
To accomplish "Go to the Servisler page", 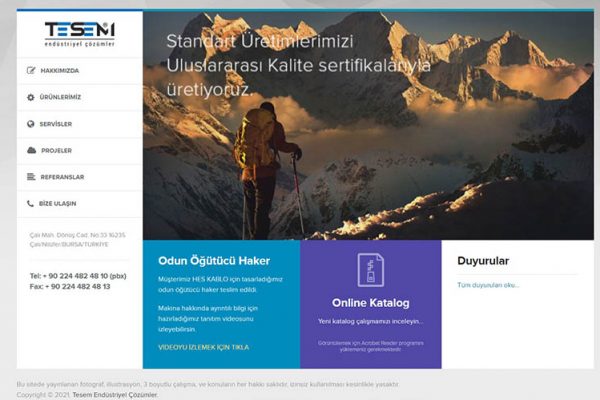I will [x=56, y=124].
